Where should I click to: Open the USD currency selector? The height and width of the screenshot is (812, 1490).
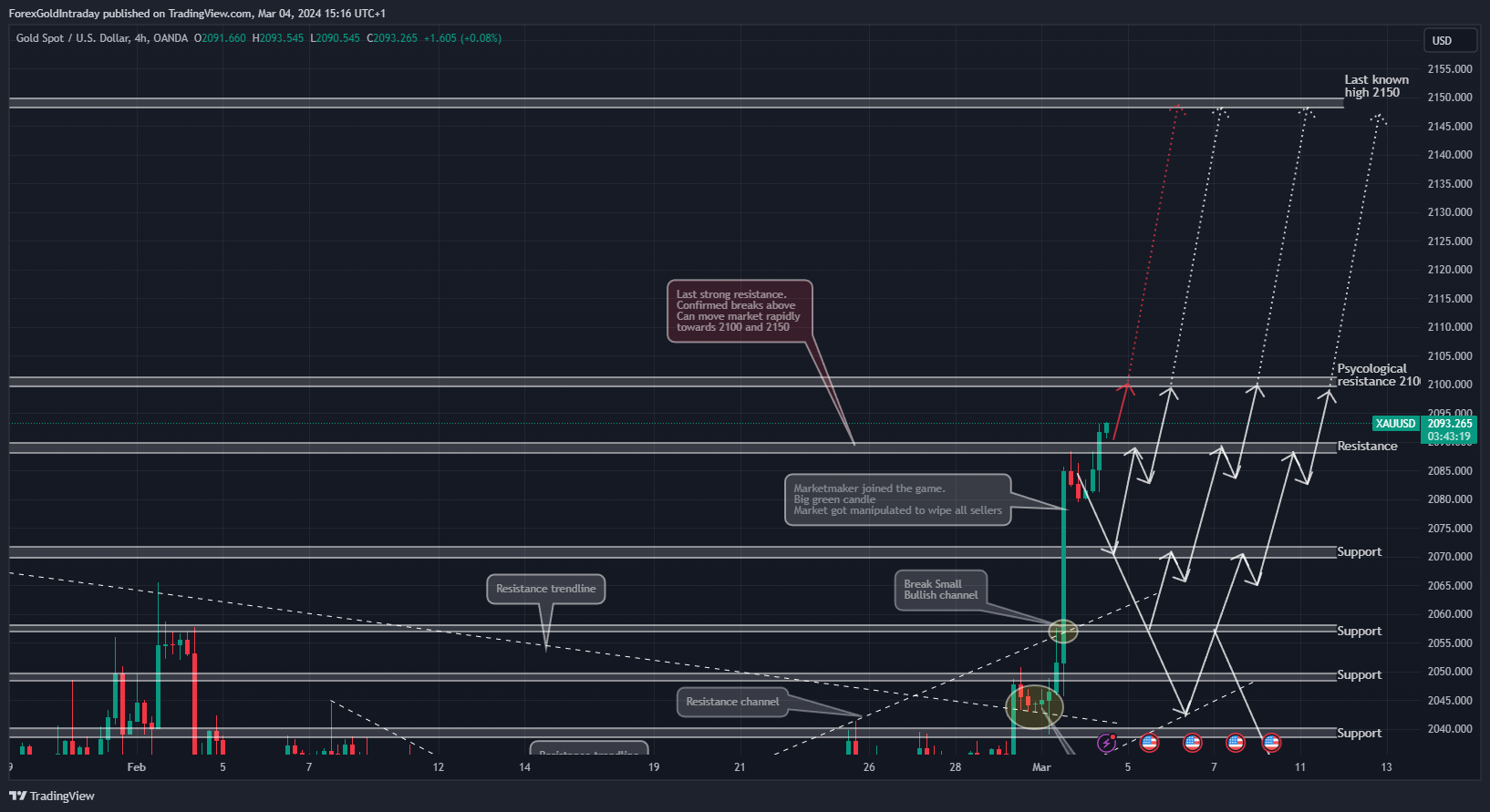coord(1450,40)
